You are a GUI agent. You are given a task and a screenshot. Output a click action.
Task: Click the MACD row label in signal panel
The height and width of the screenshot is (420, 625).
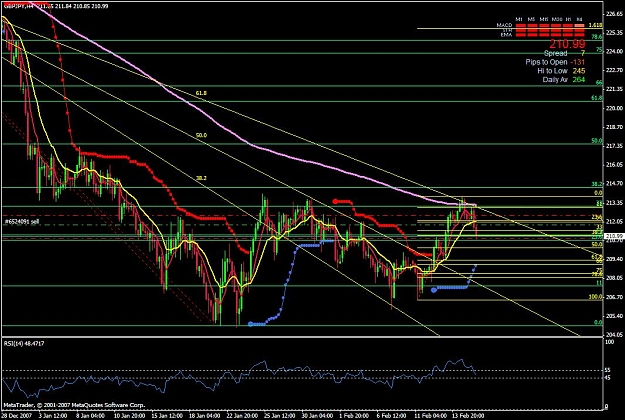(x=504, y=26)
